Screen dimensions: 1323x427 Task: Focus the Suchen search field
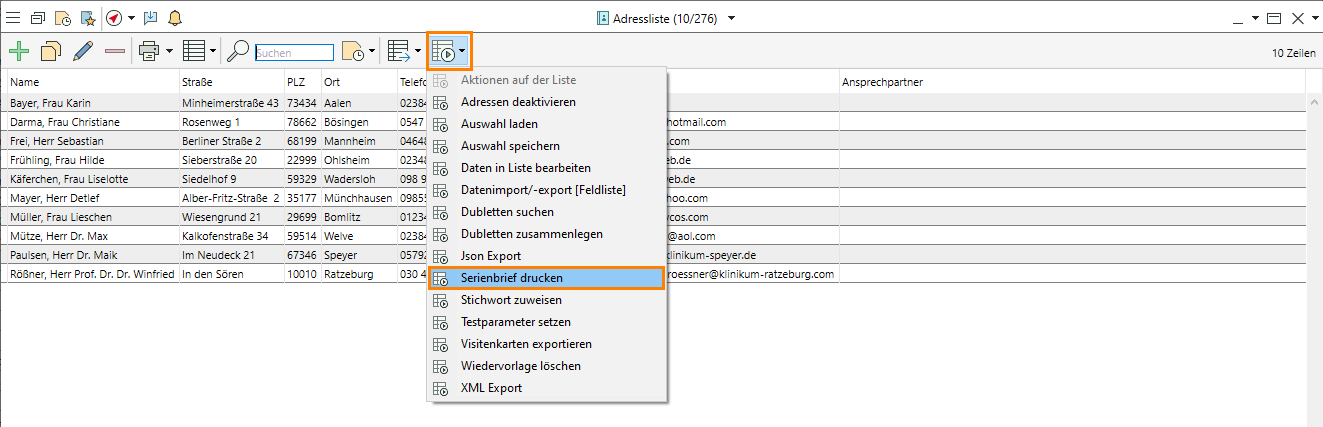pyautogui.click(x=294, y=52)
